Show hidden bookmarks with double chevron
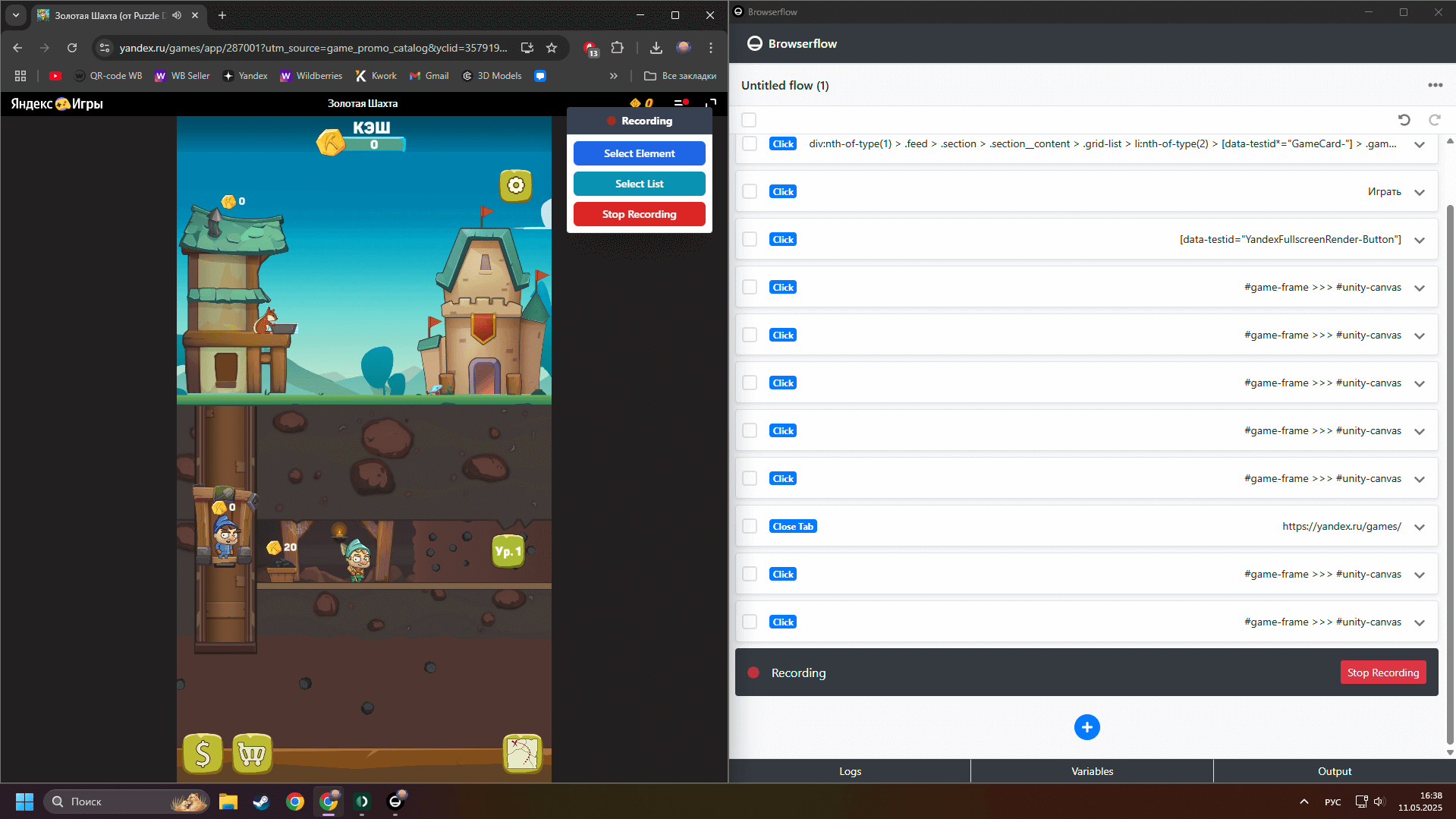 pyautogui.click(x=613, y=76)
